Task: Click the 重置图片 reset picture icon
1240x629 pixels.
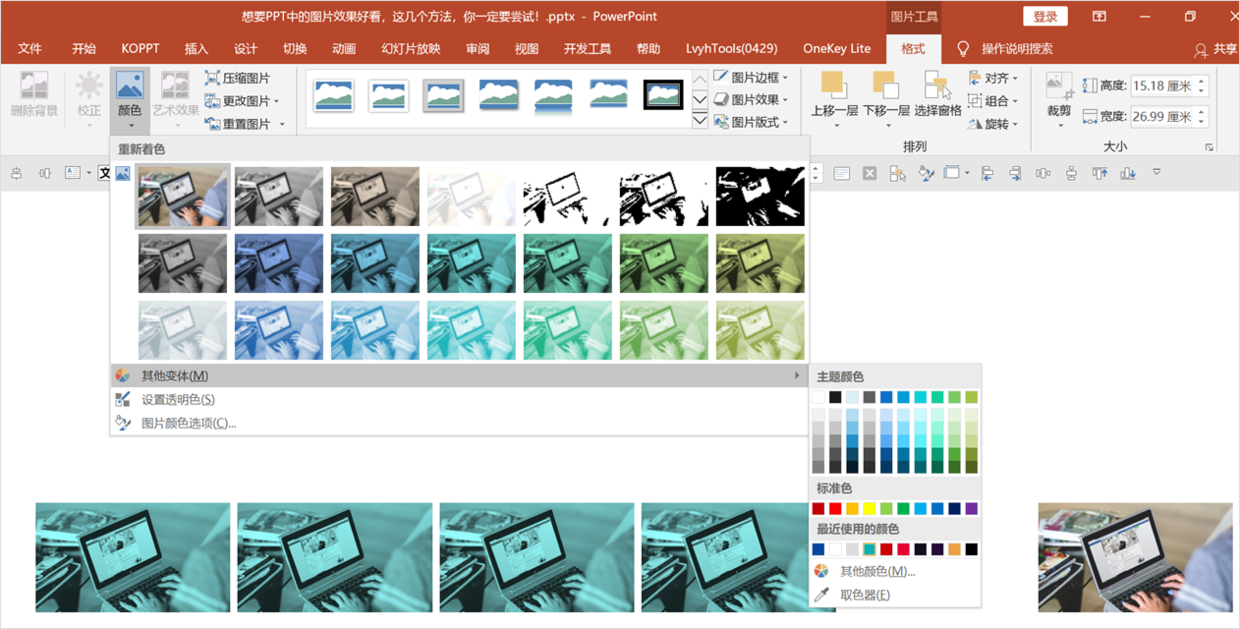Action: [212, 124]
